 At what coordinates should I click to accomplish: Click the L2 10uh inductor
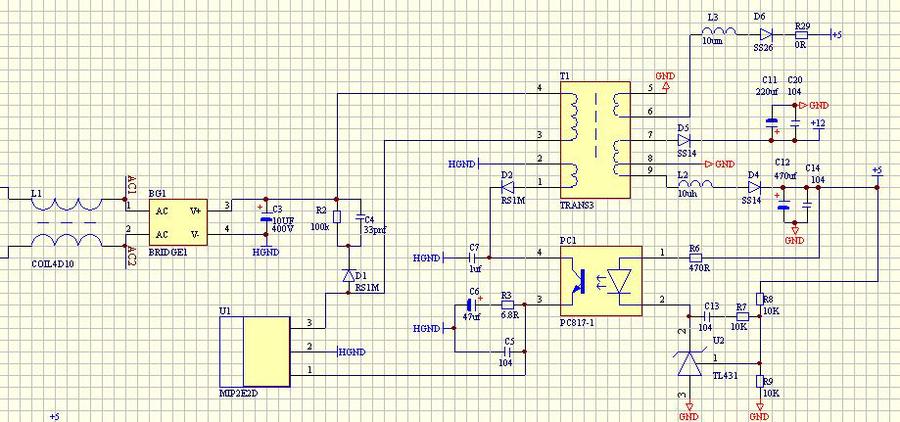[698, 184]
